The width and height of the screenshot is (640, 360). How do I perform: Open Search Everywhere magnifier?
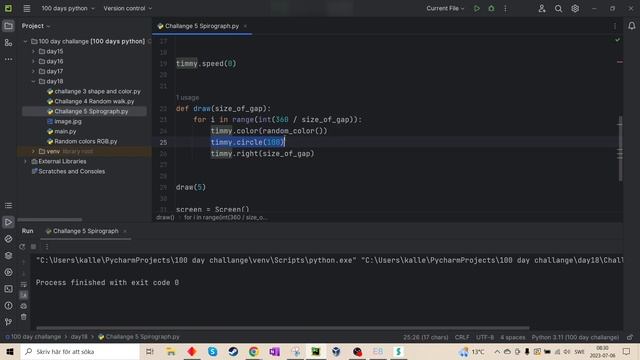coord(558,8)
